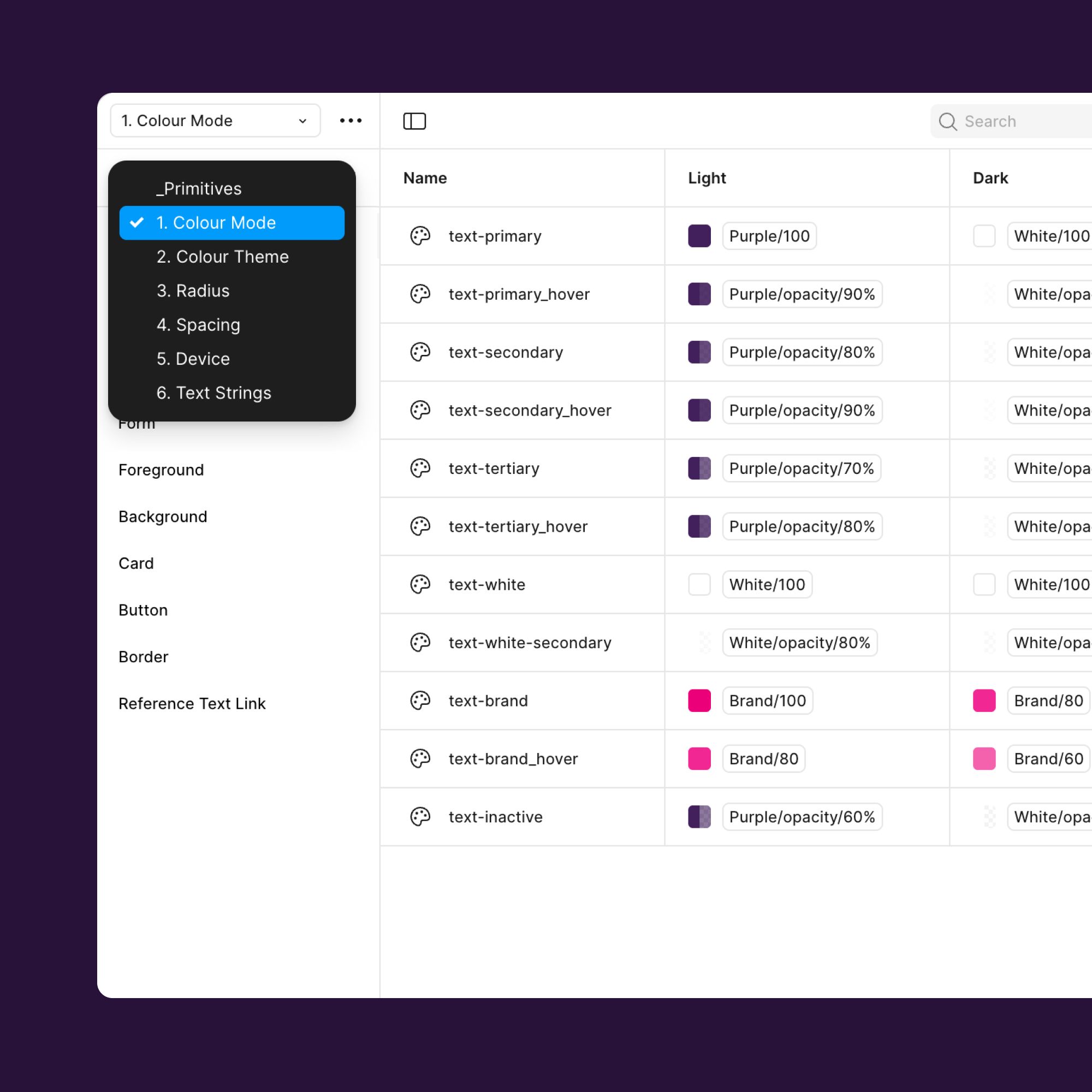1092x1092 pixels.
Task: Click the palette icon beside text-brand
Action: 420,701
